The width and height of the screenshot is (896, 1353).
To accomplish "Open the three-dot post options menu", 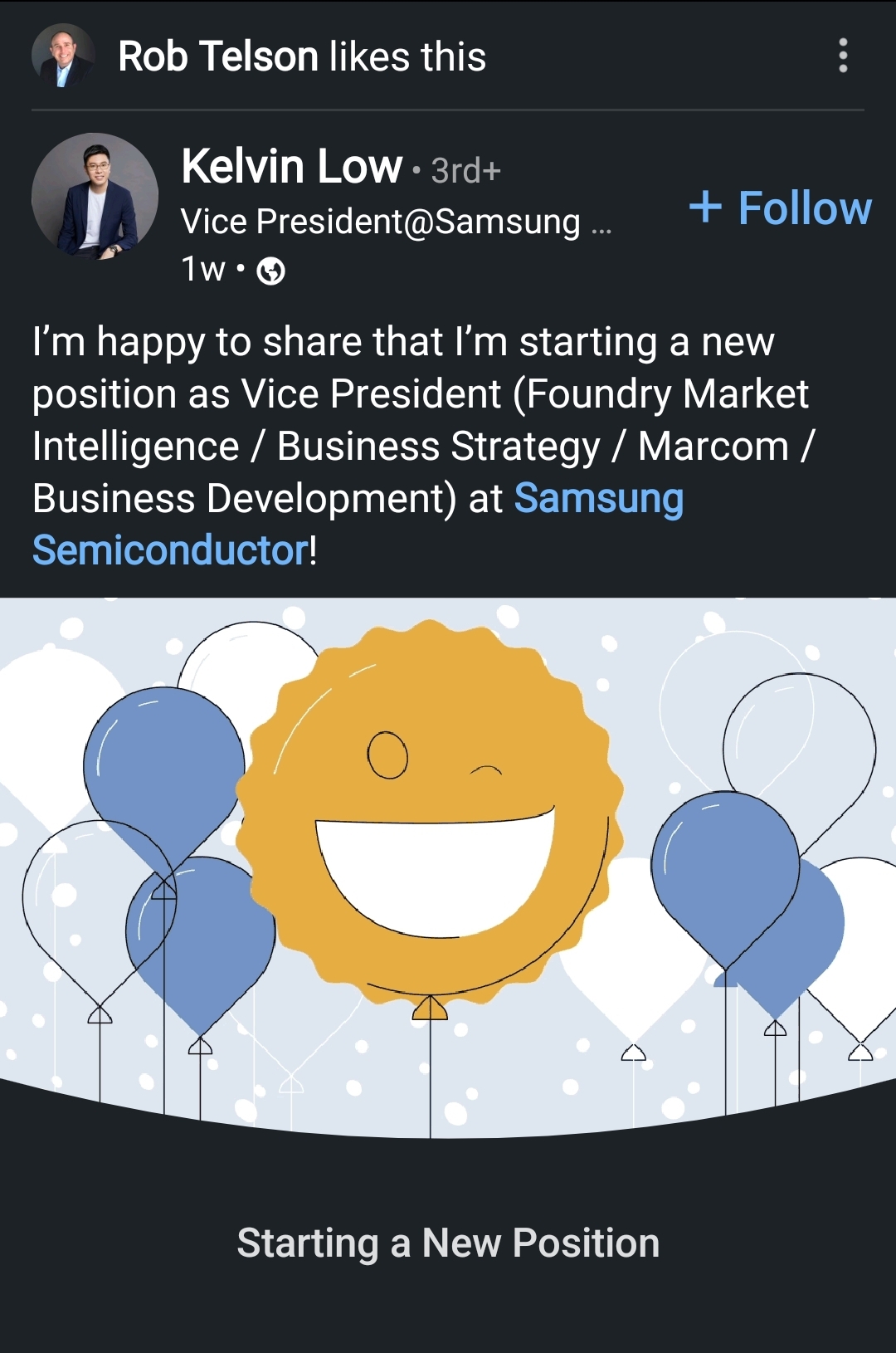I will point(843,56).
